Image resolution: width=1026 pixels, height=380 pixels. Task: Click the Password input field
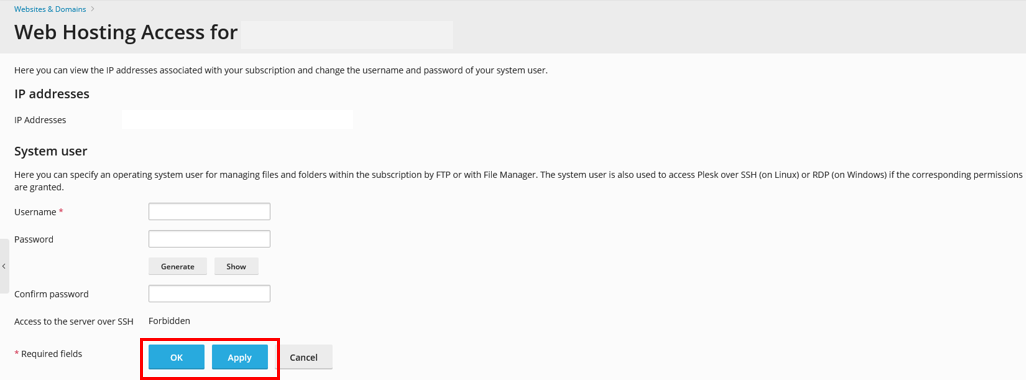click(x=209, y=239)
